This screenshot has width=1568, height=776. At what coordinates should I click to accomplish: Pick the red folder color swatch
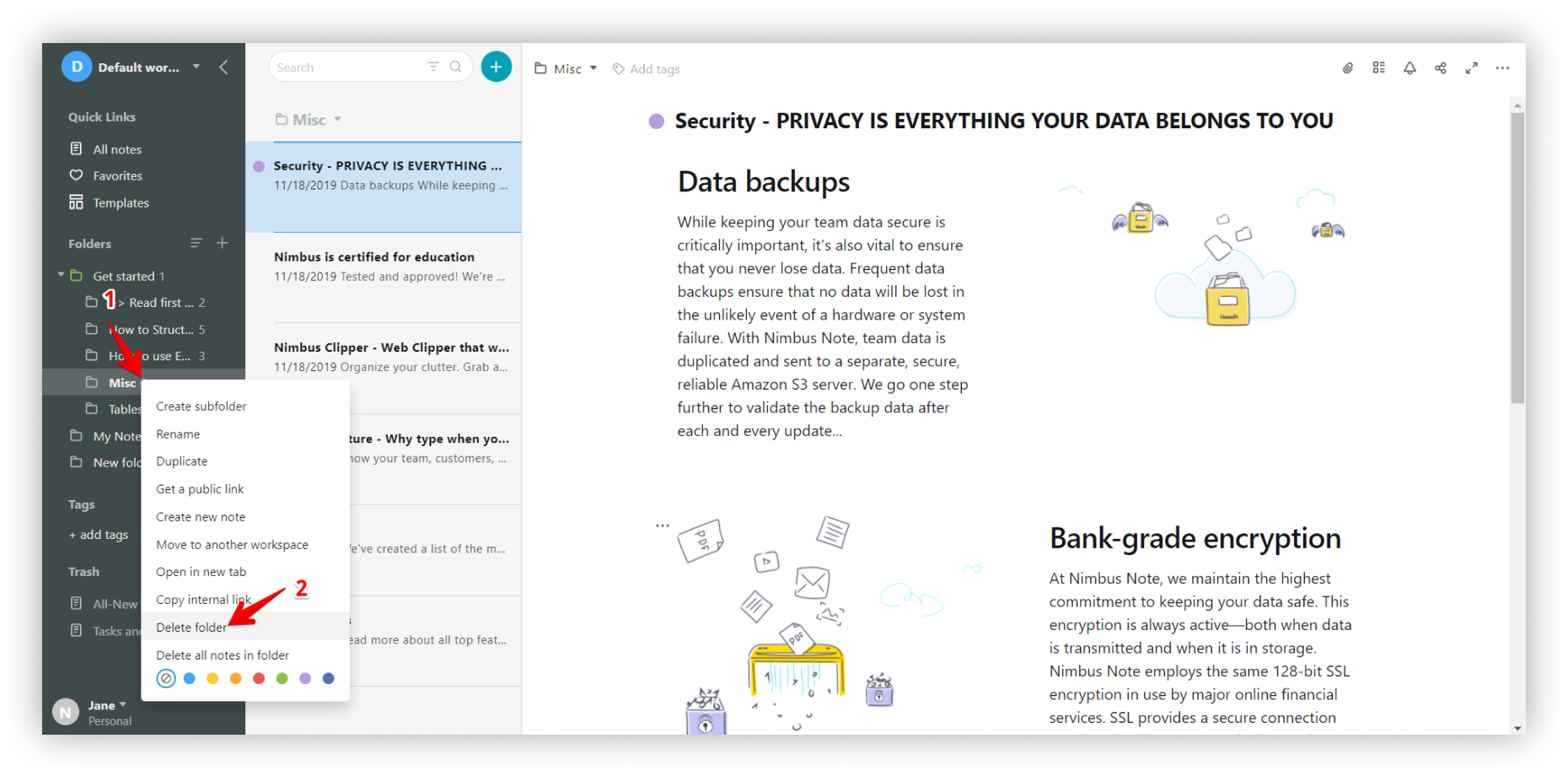coord(259,678)
